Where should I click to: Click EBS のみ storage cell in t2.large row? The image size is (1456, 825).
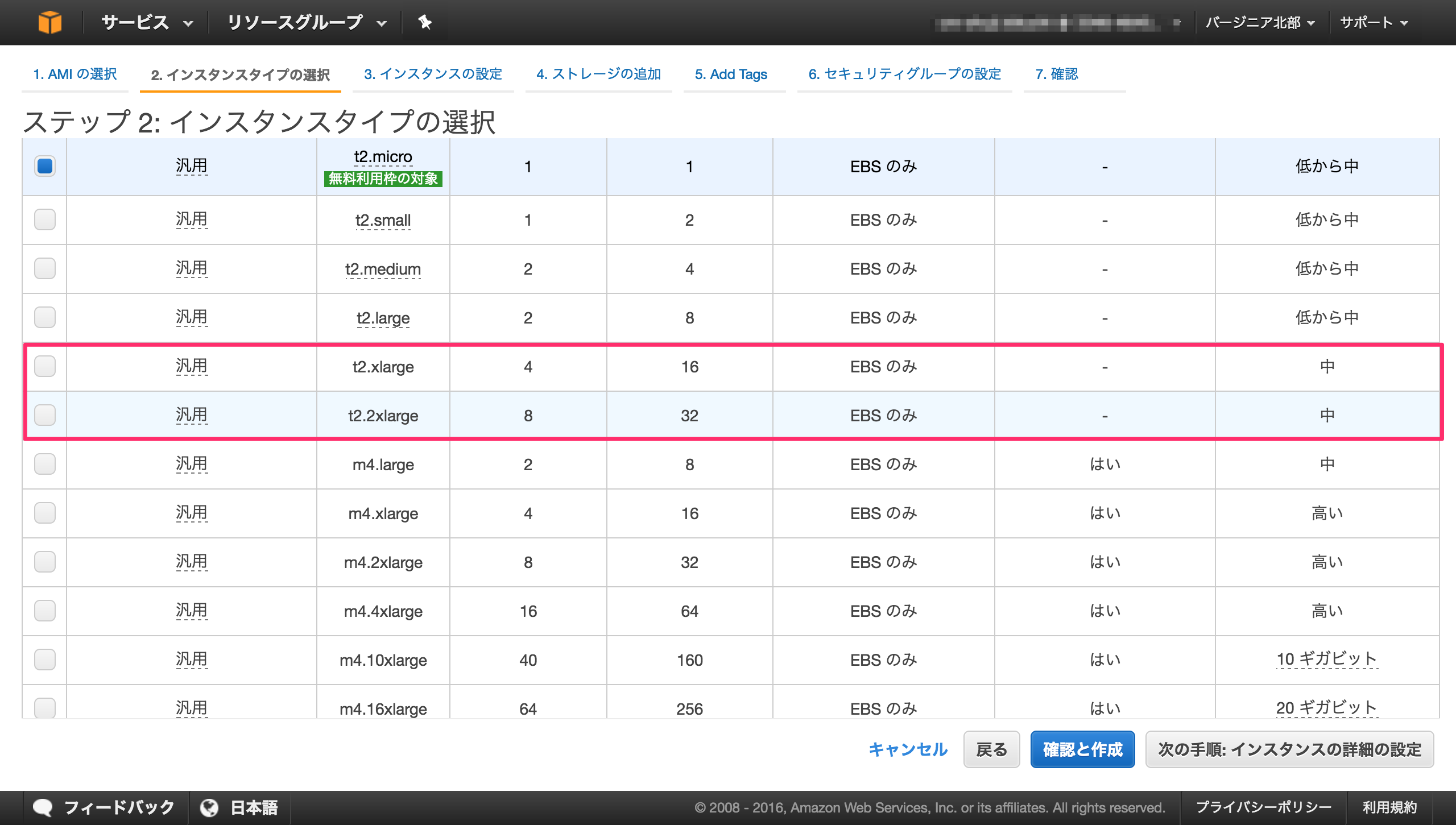(883, 318)
